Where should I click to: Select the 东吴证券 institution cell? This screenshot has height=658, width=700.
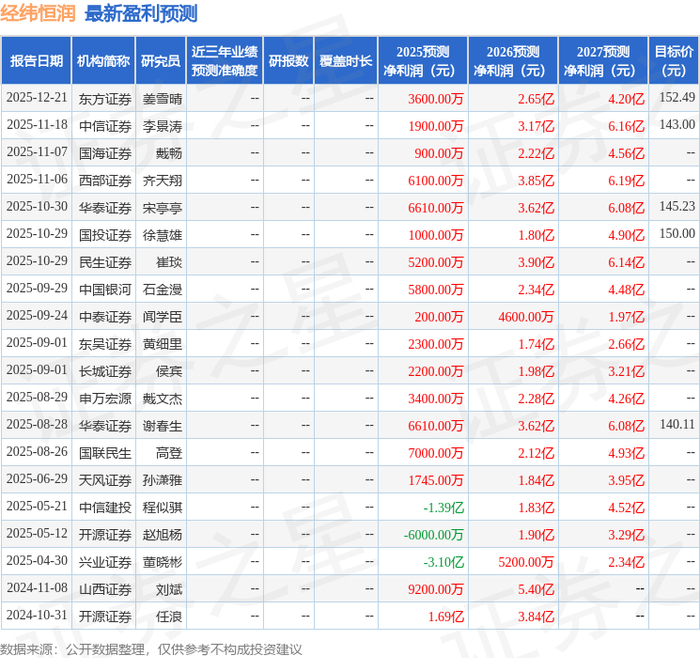[x=105, y=344]
